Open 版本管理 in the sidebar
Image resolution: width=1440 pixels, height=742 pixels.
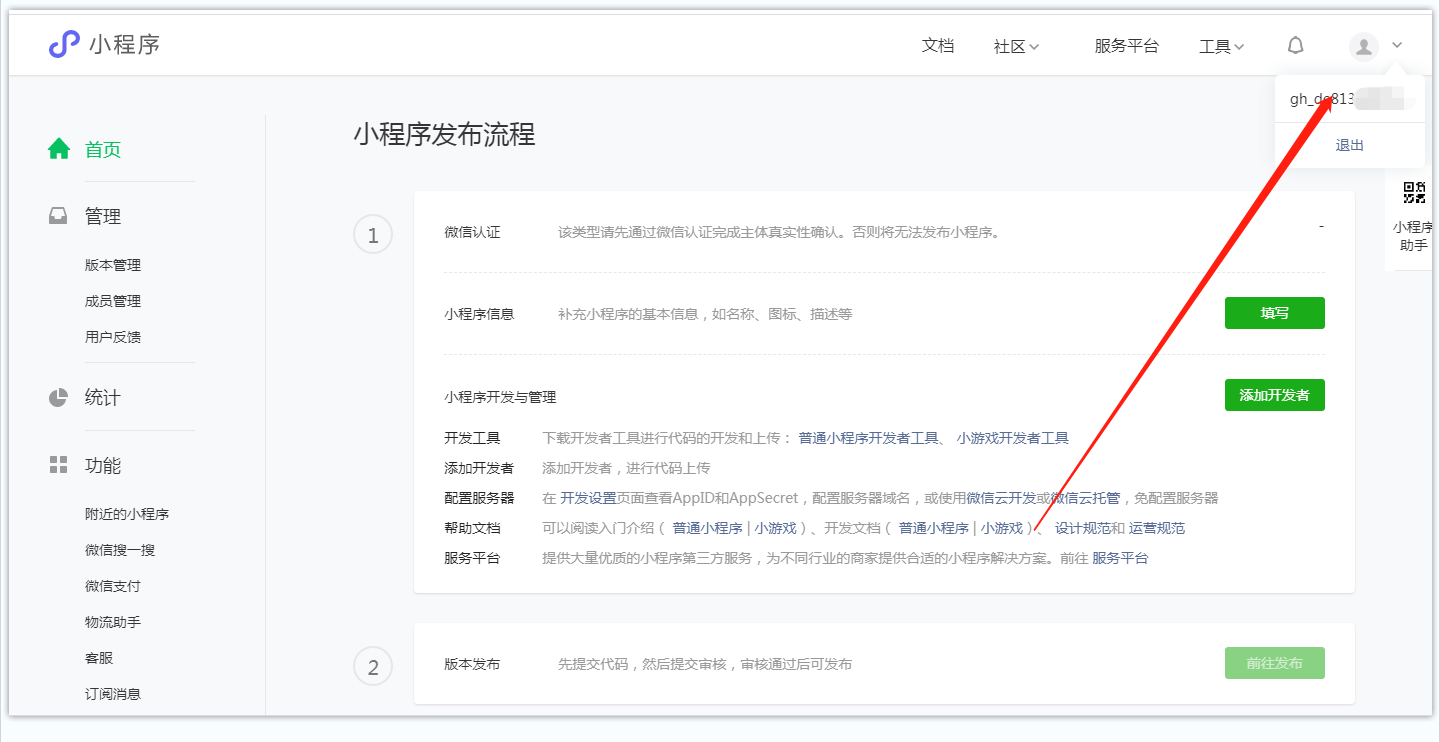113,265
